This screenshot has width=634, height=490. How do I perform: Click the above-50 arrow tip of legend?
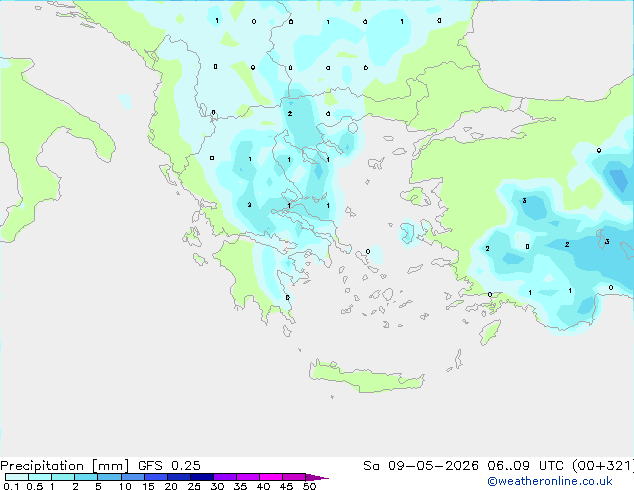(x=317, y=477)
